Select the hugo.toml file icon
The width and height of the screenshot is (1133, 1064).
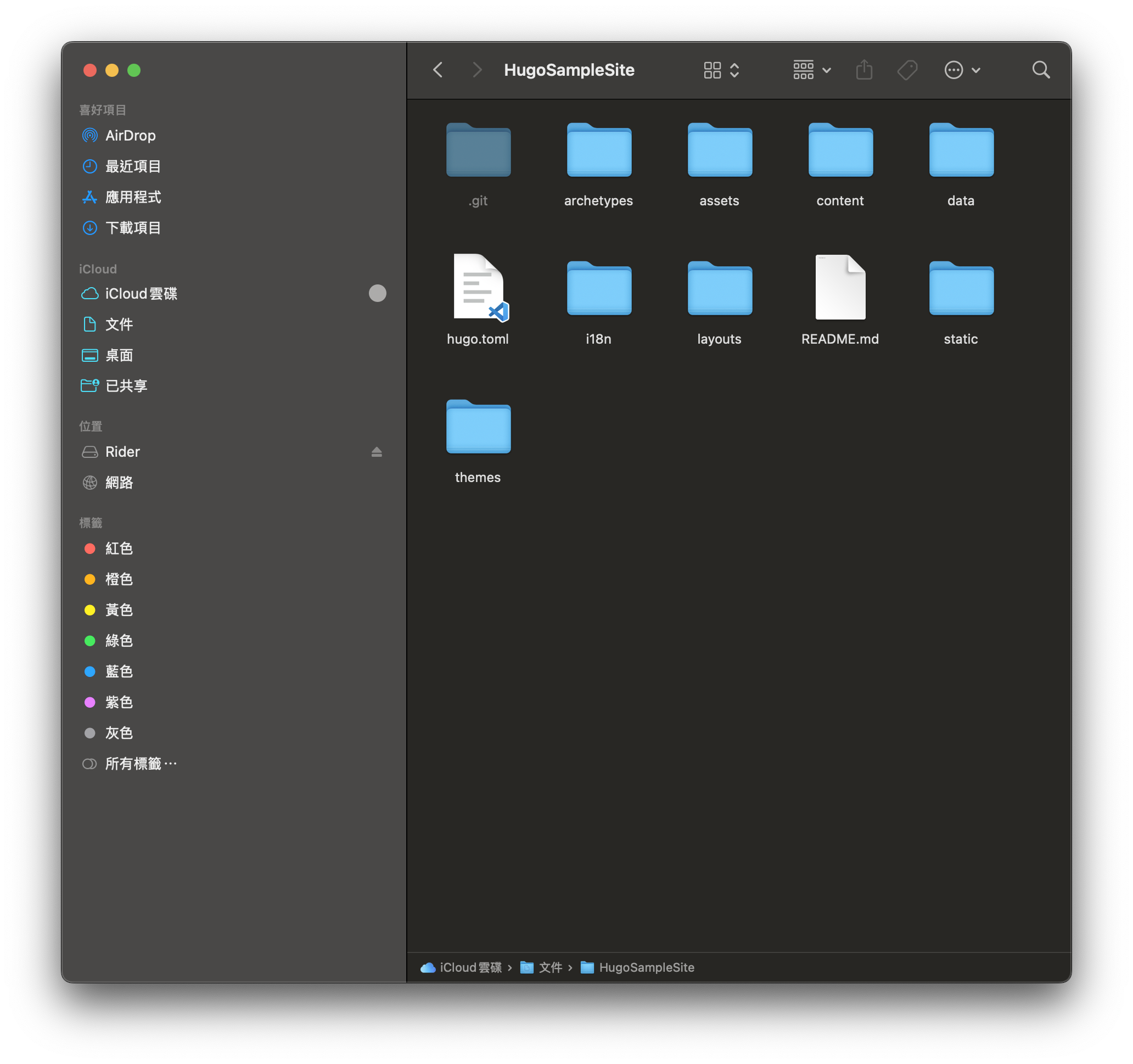tap(480, 288)
